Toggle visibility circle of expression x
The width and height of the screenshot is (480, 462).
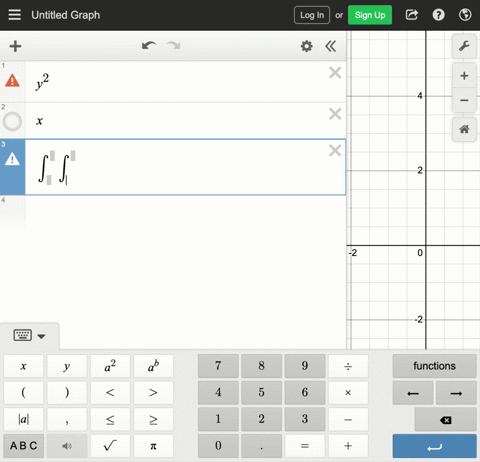click(12, 121)
